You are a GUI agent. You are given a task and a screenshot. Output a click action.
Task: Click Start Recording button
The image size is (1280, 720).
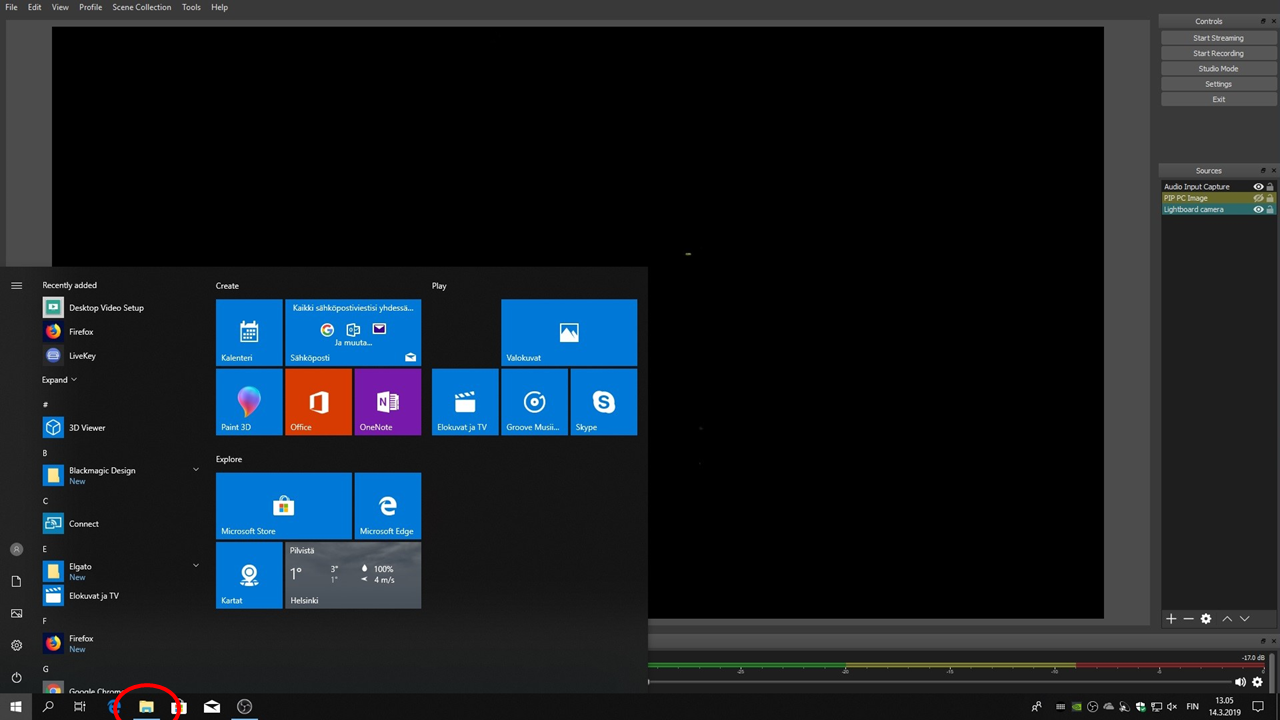(1218, 54)
